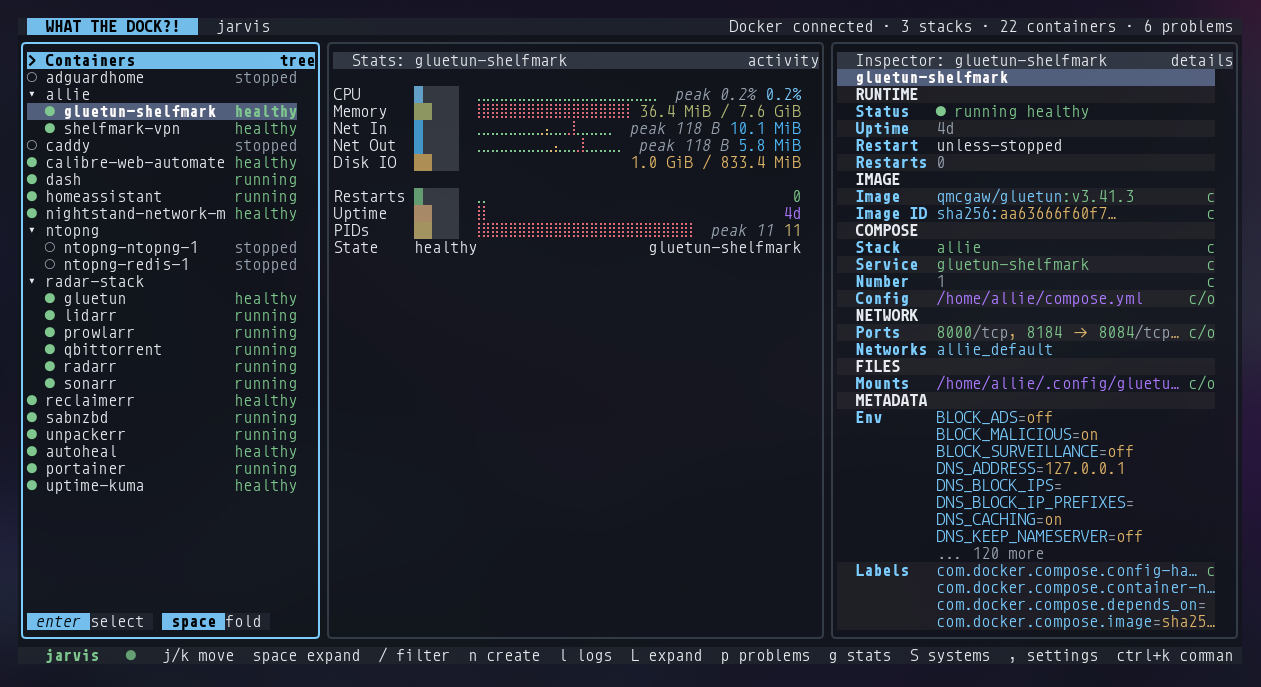
Task: Click '... 120 more' env entry
Action: (x=990, y=554)
